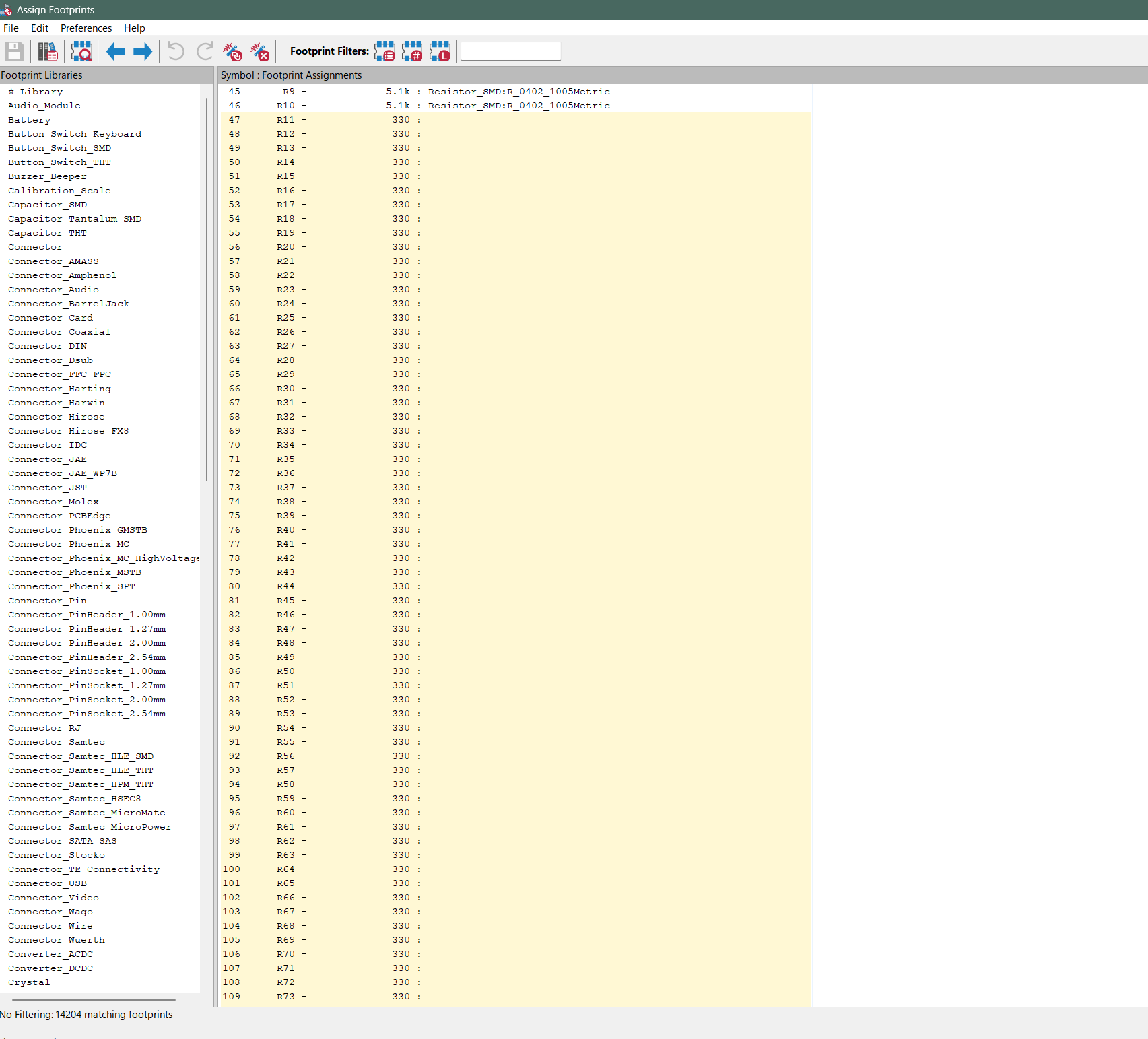The image size is (1148, 1039).
Task: Open the Preferences menu
Action: point(86,28)
